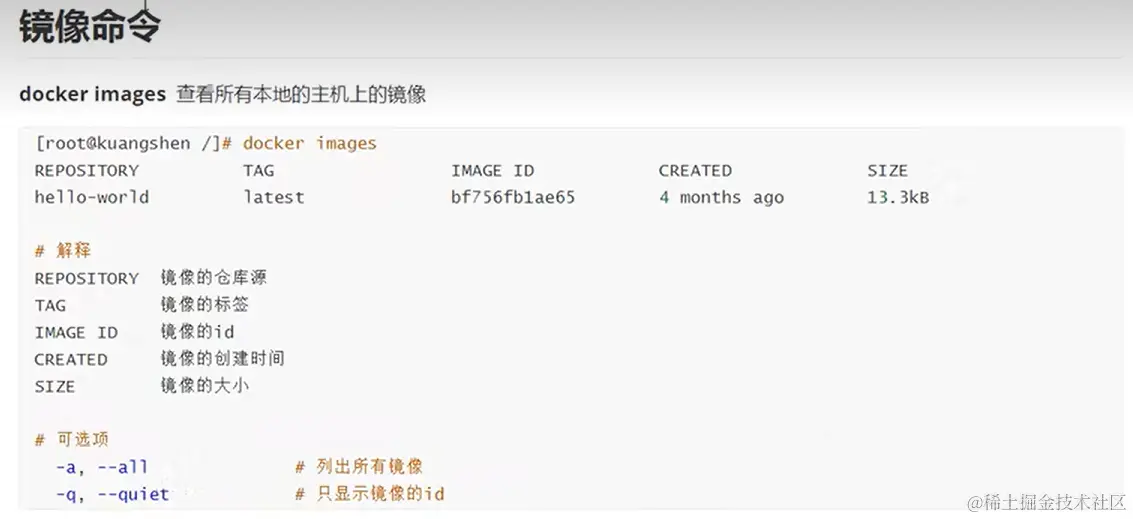Click the CREATED column header in output table
1133x519 pixels.
(695, 171)
